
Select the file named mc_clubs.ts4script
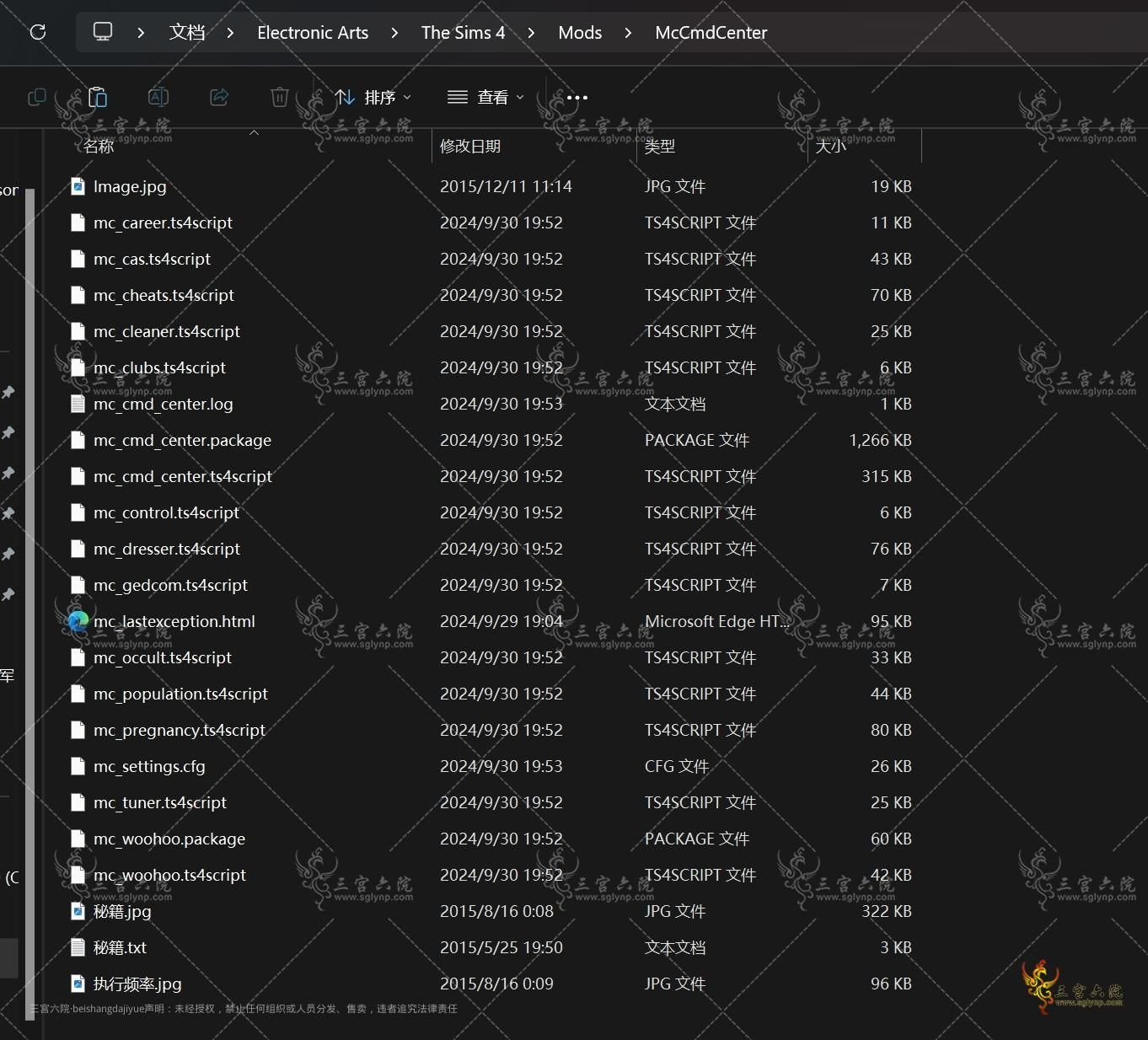pyautogui.click(x=159, y=367)
